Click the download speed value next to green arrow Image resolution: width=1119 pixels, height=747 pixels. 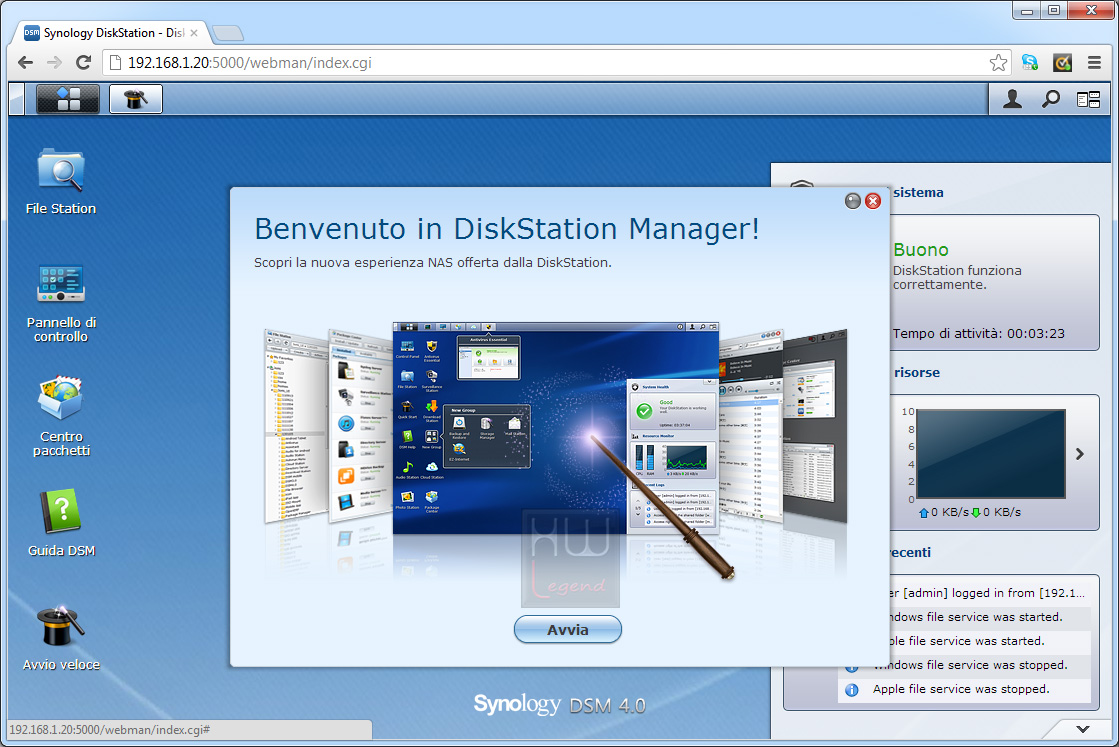coord(1002,512)
